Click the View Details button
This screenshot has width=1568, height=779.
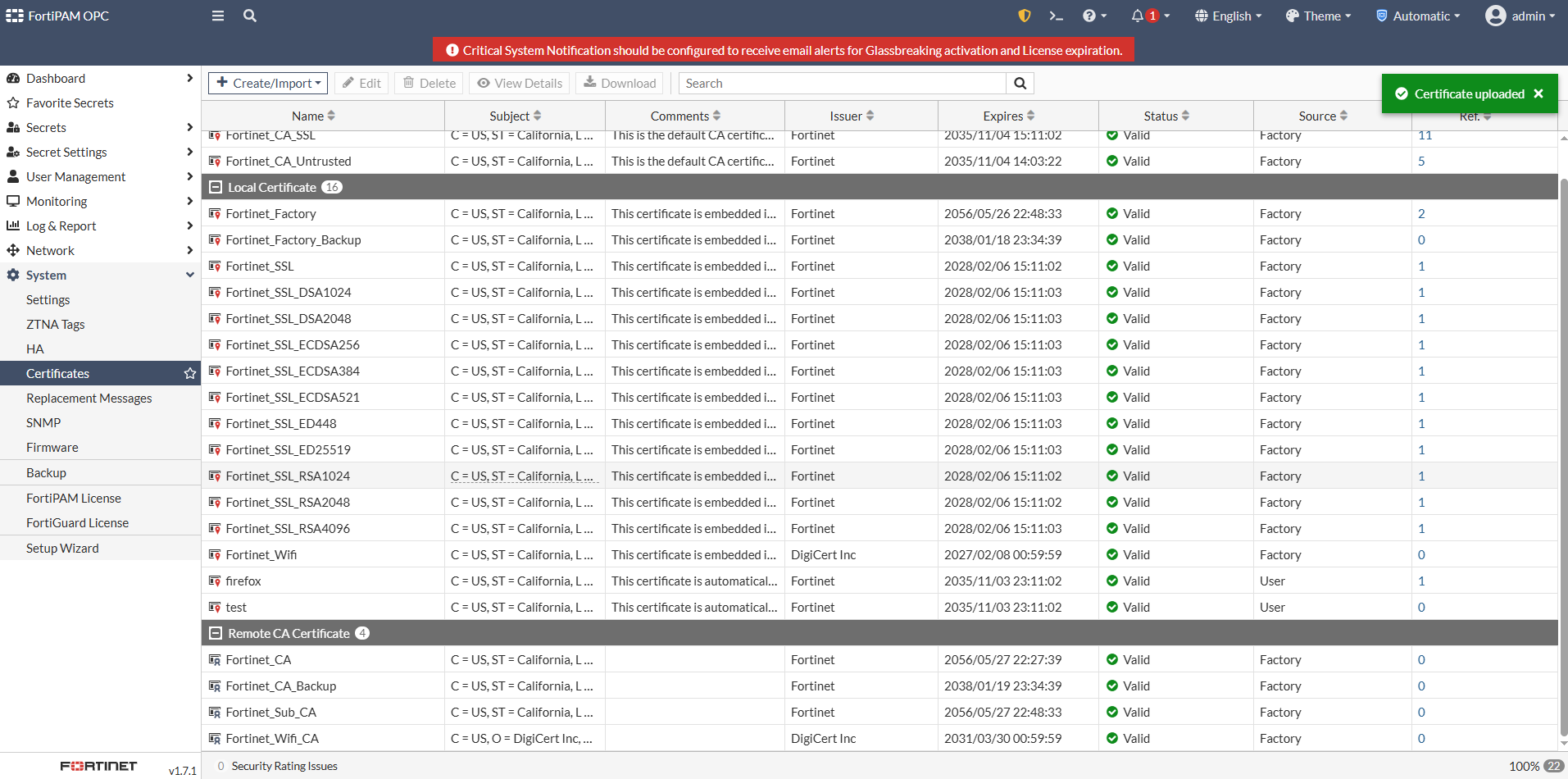click(520, 83)
